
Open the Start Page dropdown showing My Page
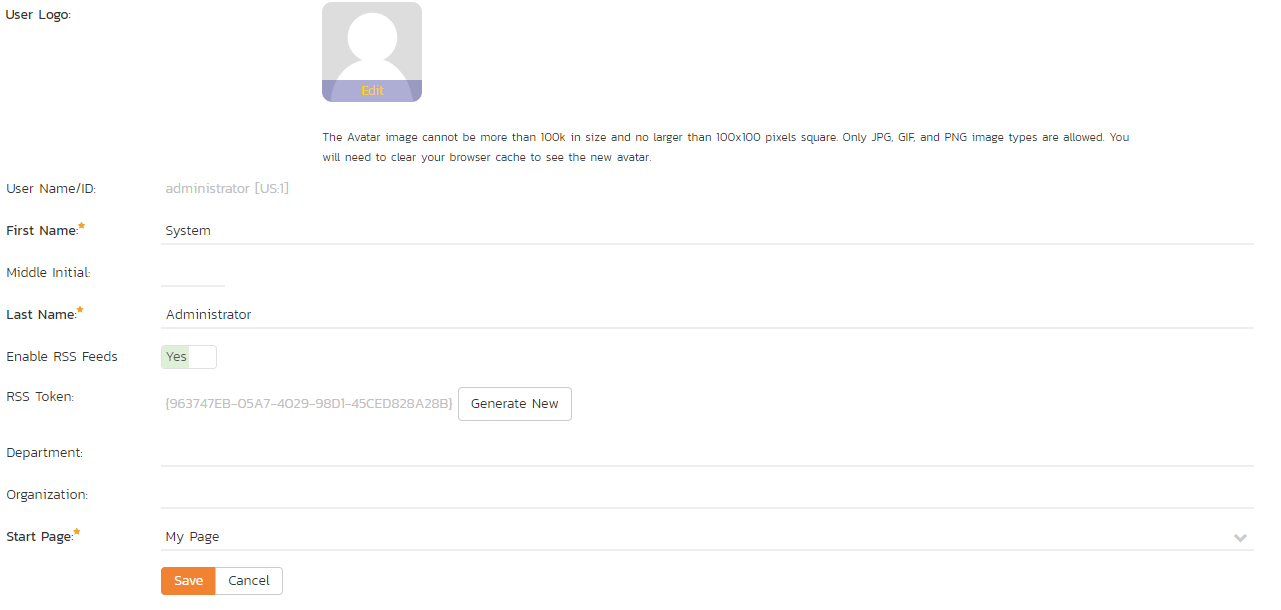click(707, 536)
